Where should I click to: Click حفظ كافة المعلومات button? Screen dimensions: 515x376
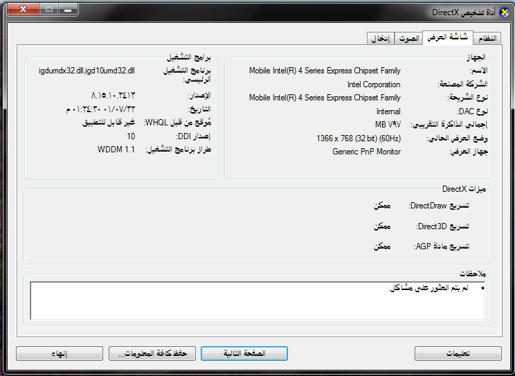(152, 353)
